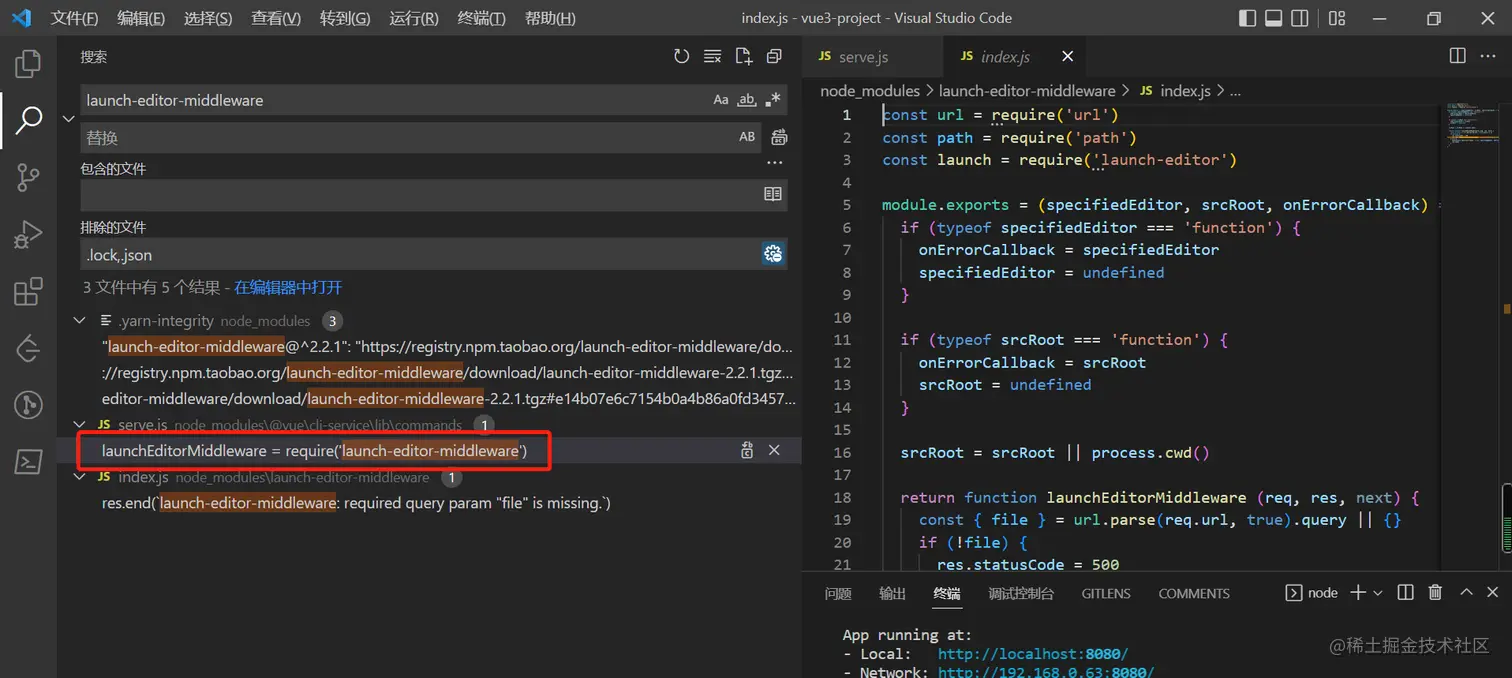Screen dimensions: 1512x678
Task: Open the terminal-shaped icon in activity bar
Action: 28,461
